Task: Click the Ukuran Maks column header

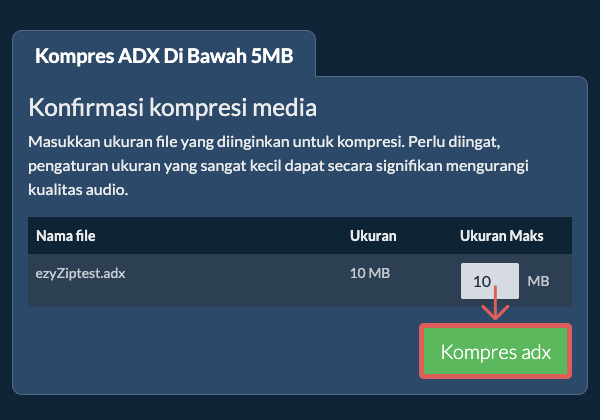Action: point(501,236)
